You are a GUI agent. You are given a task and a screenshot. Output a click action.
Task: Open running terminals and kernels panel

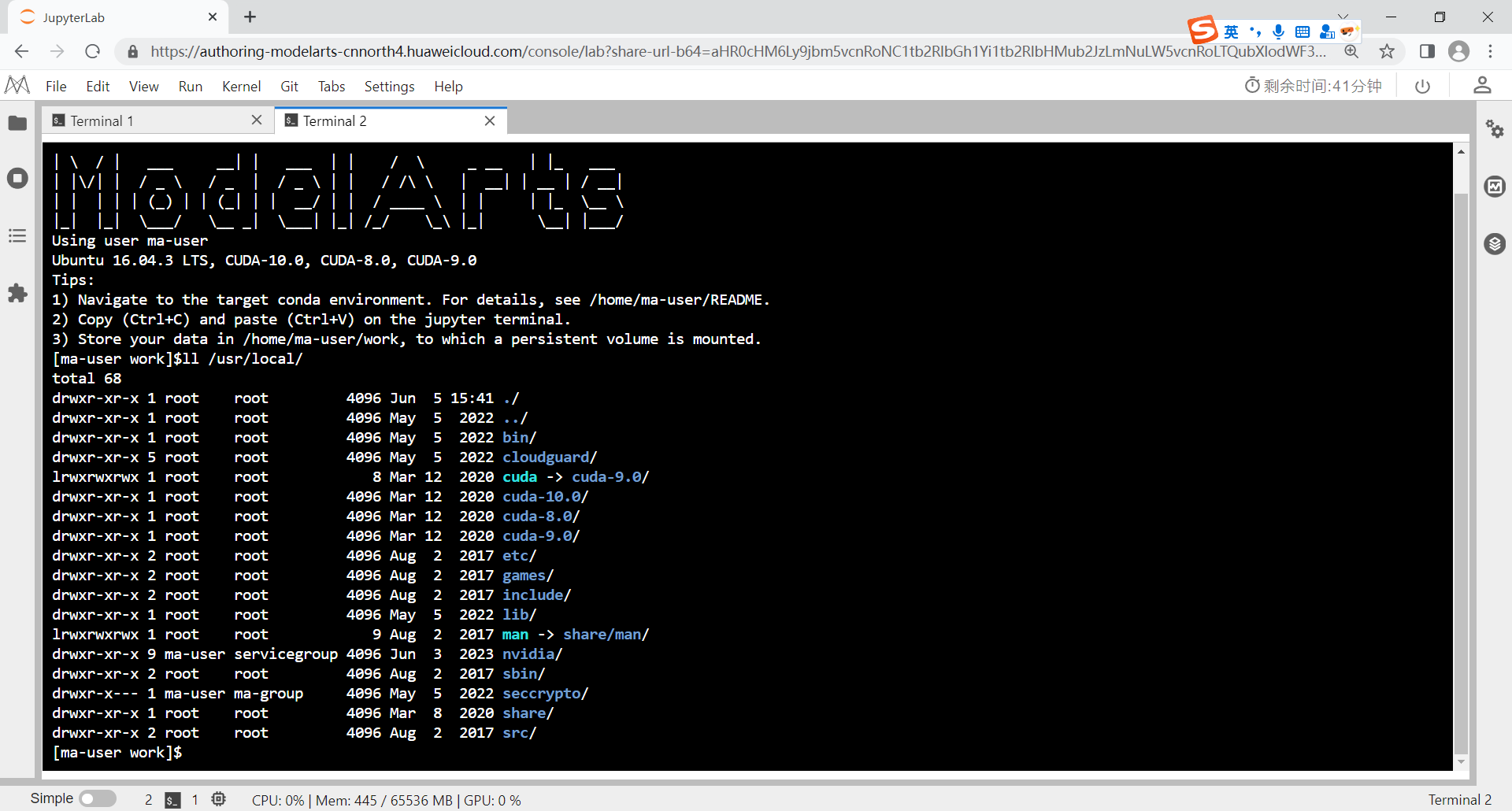[x=17, y=179]
